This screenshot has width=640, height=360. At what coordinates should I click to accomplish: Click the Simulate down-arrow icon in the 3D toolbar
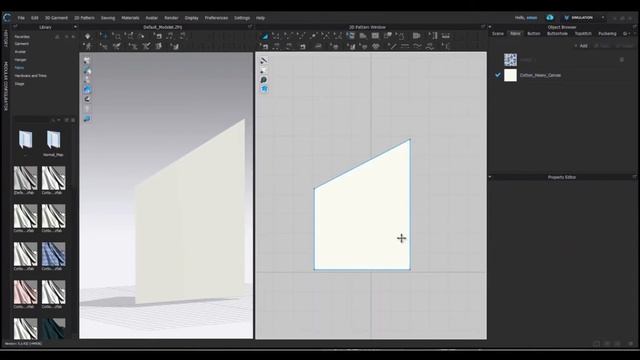point(87,36)
